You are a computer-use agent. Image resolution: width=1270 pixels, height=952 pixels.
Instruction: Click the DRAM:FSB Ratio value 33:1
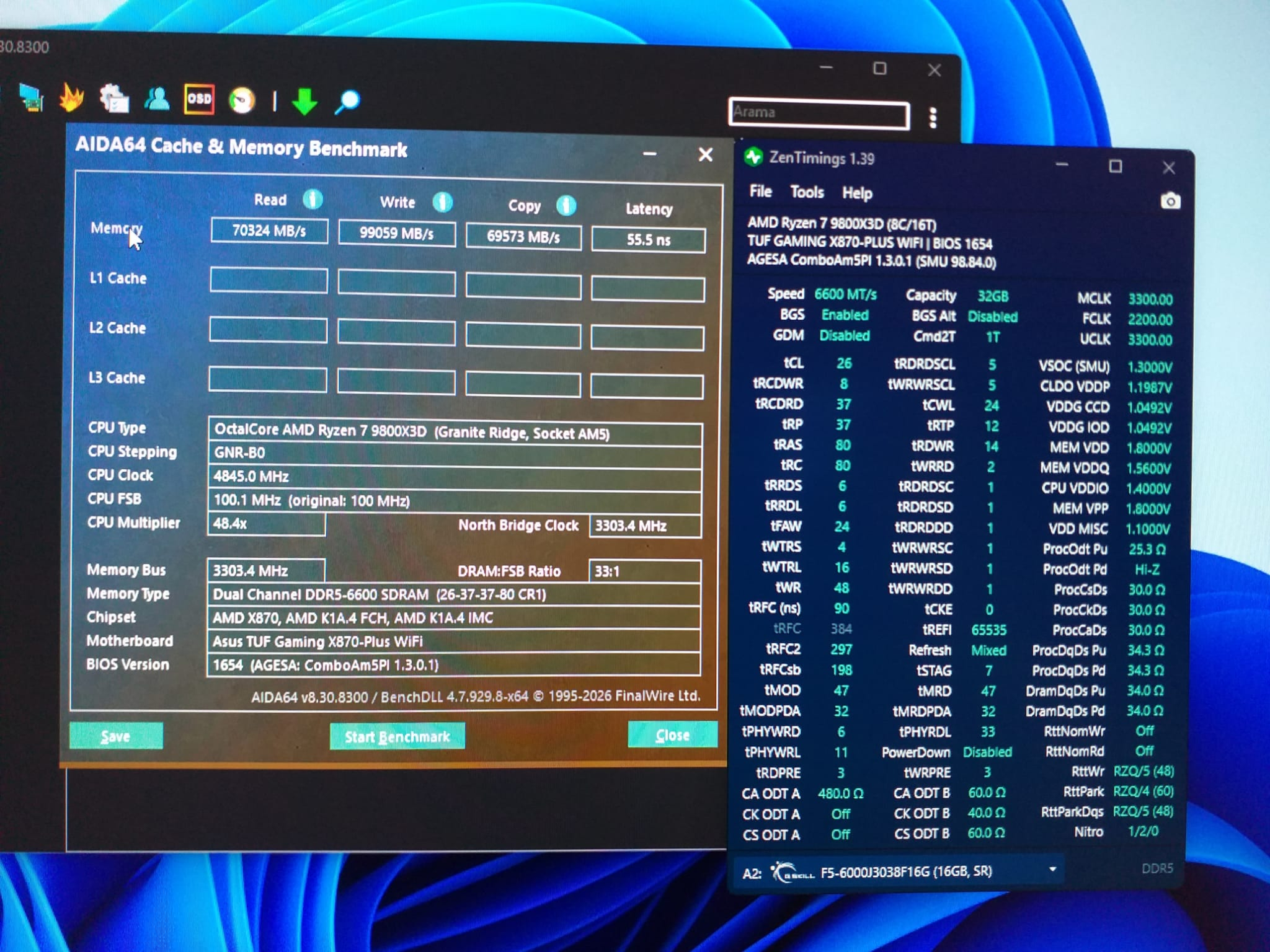point(645,571)
